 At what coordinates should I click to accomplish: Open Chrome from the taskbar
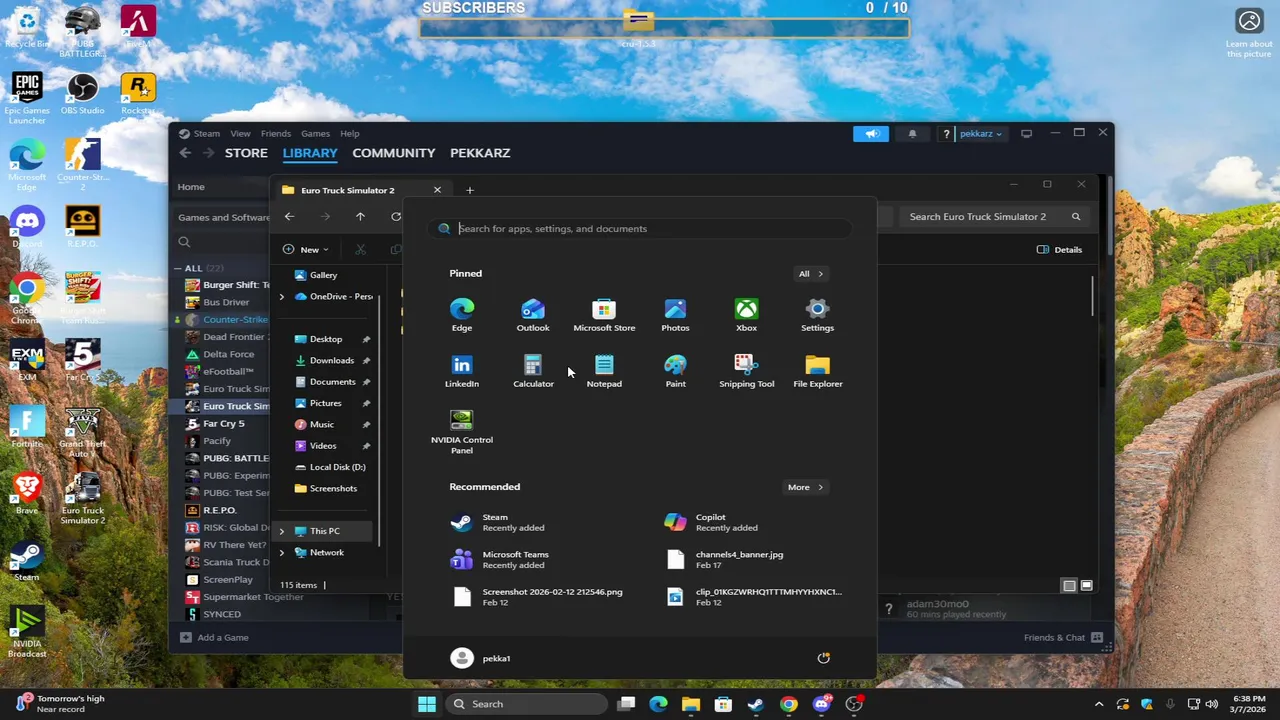click(x=789, y=704)
